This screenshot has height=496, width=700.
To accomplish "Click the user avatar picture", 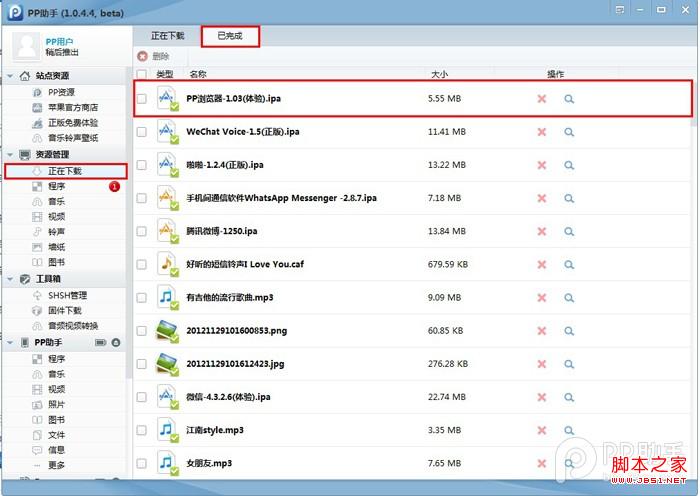I will tap(26, 46).
